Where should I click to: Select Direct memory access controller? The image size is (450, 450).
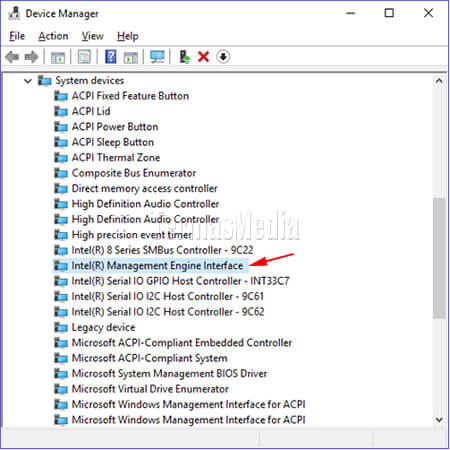144,189
